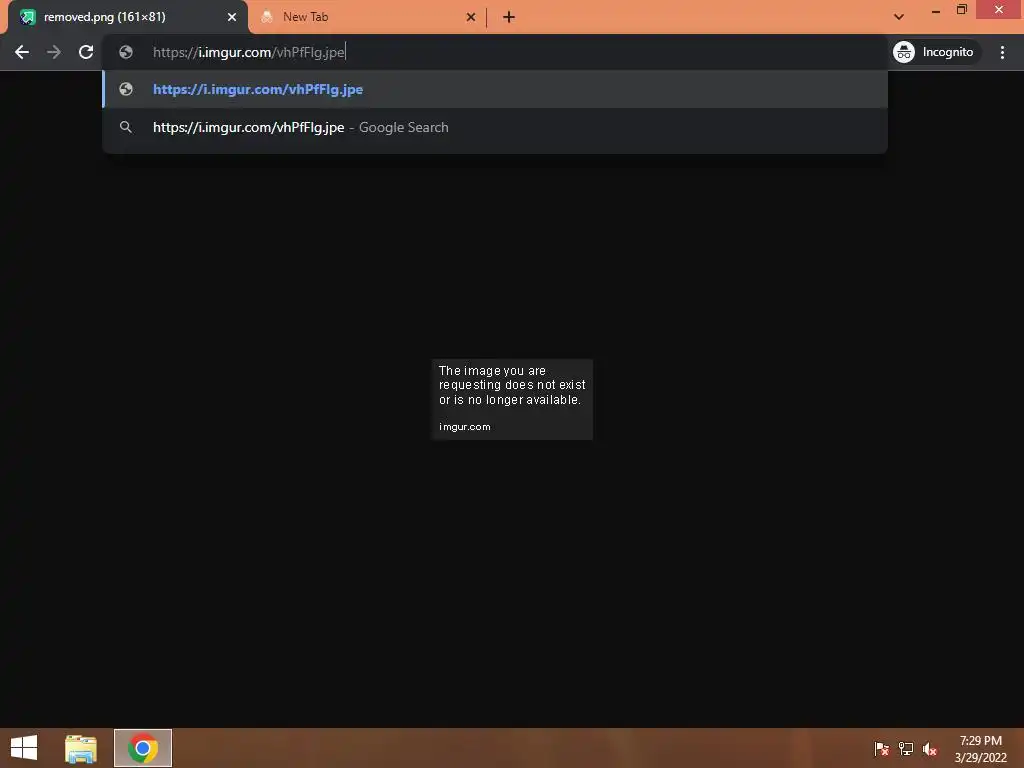This screenshot has width=1024, height=768.
Task: Restore down the Chrome window
Action: click(x=962, y=9)
